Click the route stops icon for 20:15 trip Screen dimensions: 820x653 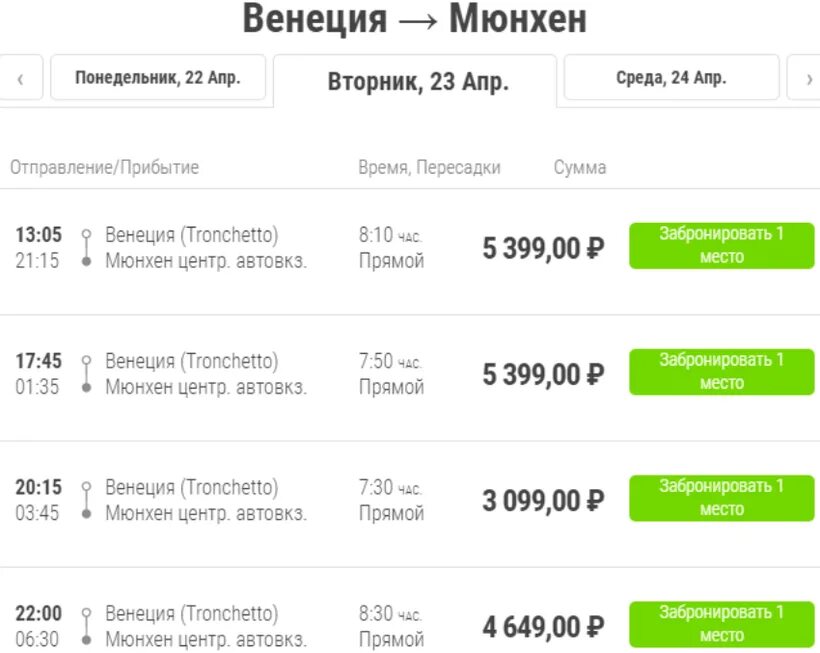pos(86,500)
